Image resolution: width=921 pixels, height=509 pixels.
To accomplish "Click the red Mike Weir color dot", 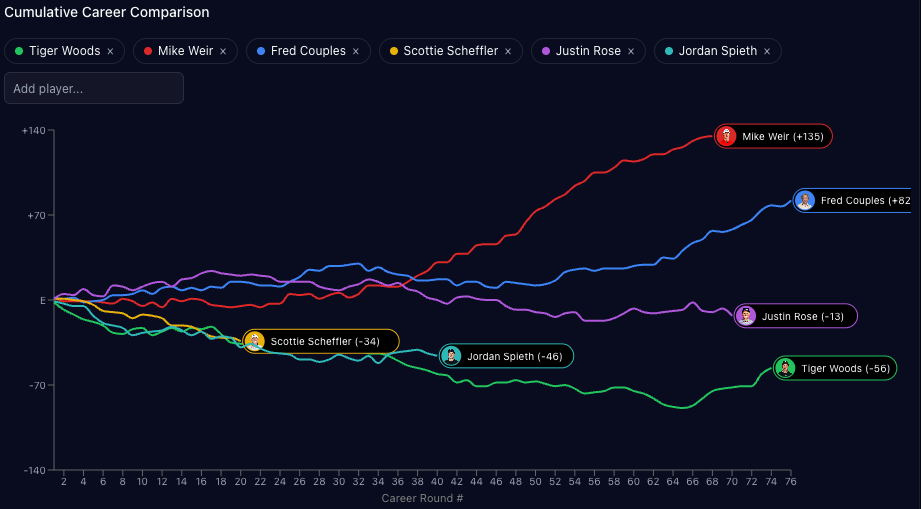I will click(x=148, y=51).
